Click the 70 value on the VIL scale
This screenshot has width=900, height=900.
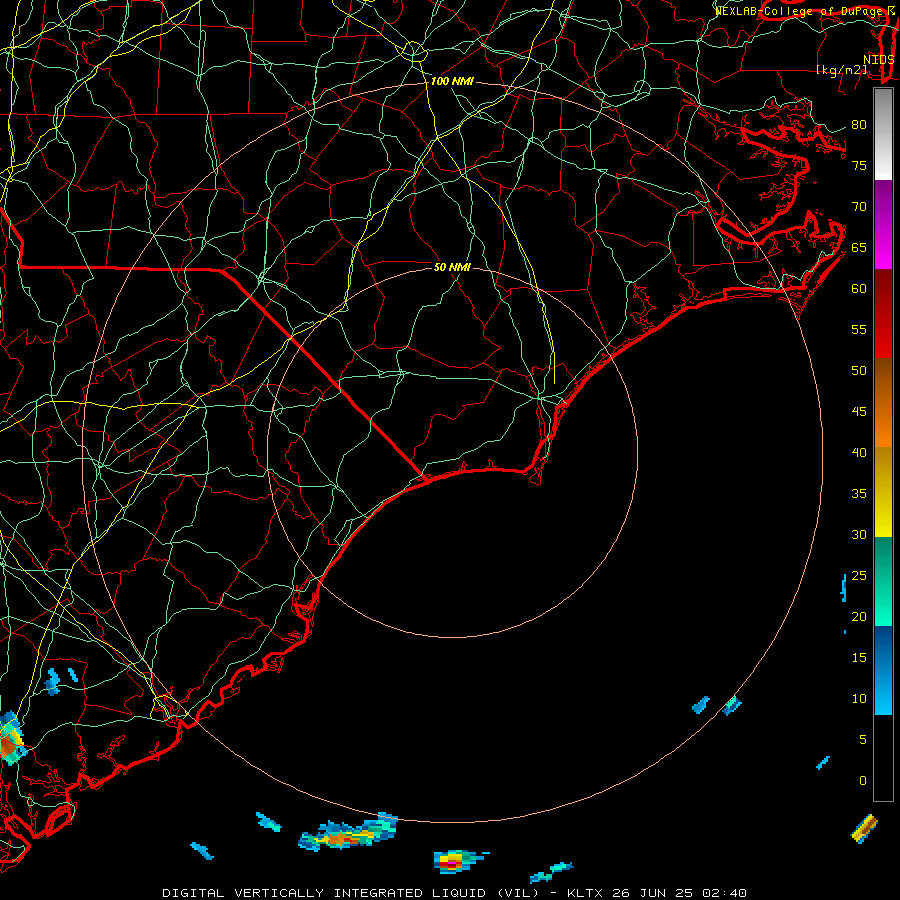[x=859, y=207]
